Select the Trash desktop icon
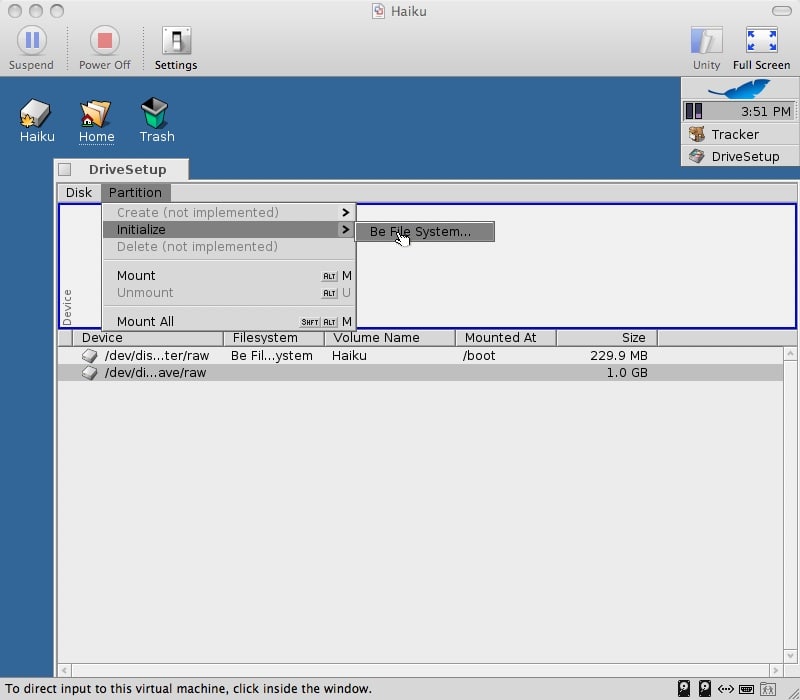Viewport: 800px width, 700px height. [x=157, y=120]
